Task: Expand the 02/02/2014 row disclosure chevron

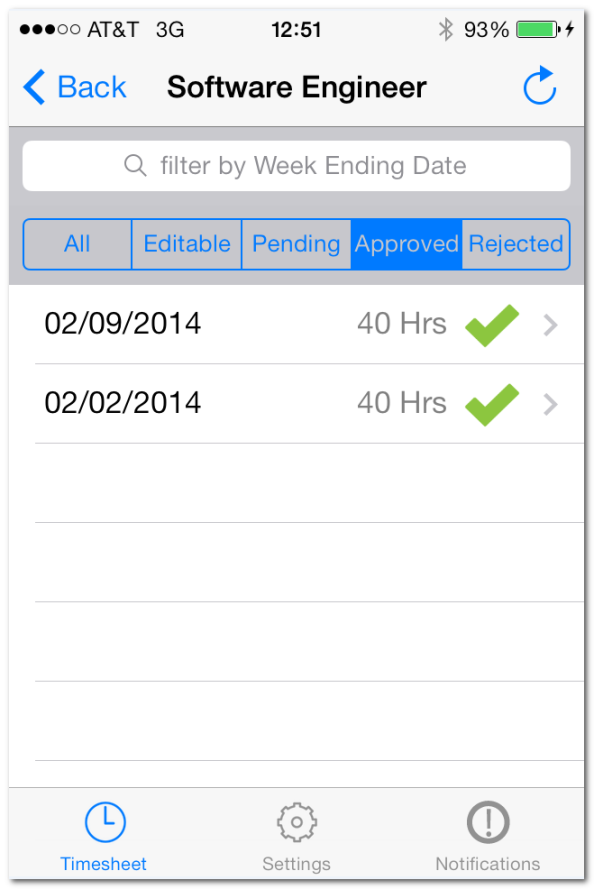Action: click(550, 404)
